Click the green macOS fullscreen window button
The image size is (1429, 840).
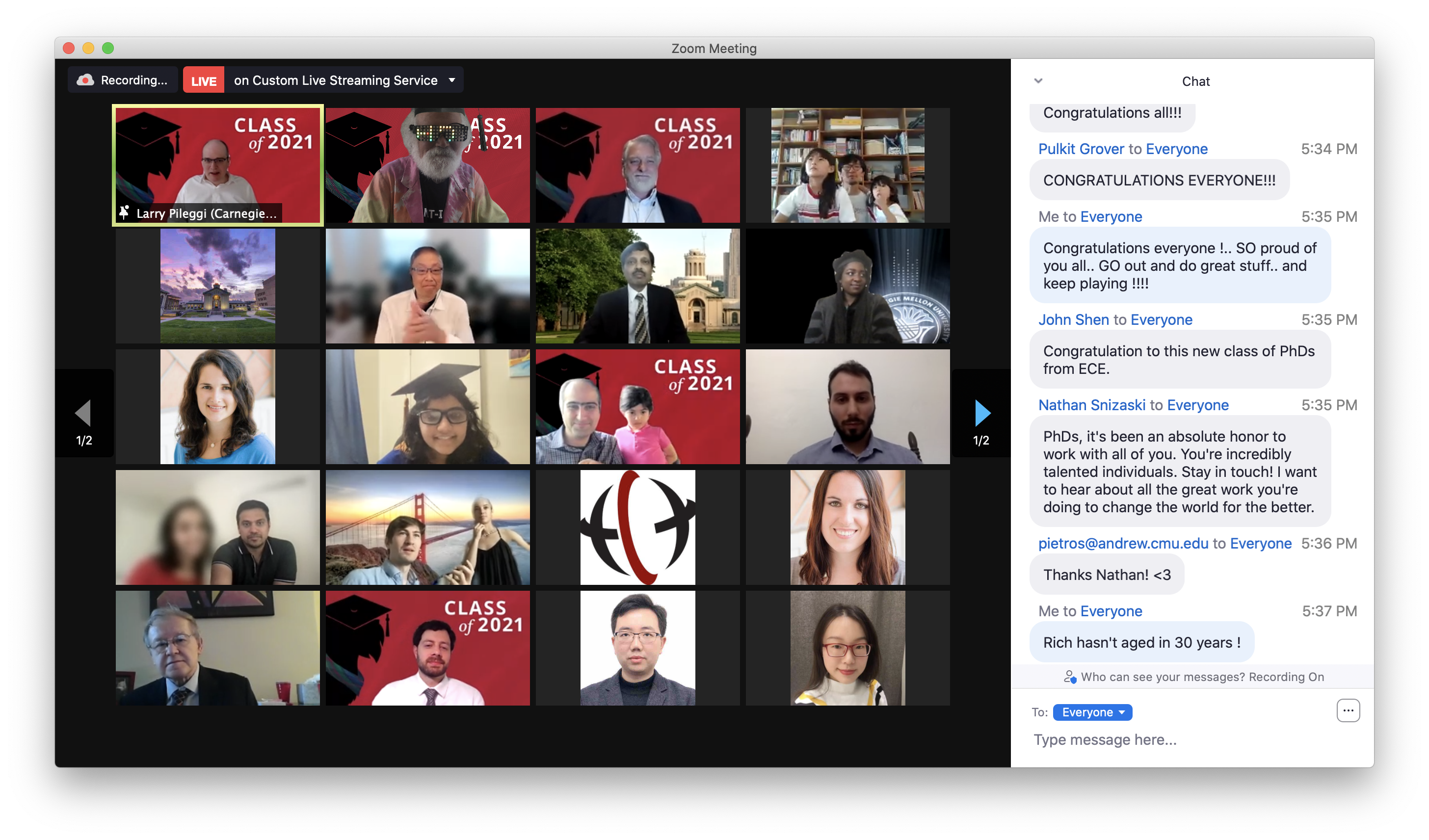point(108,48)
